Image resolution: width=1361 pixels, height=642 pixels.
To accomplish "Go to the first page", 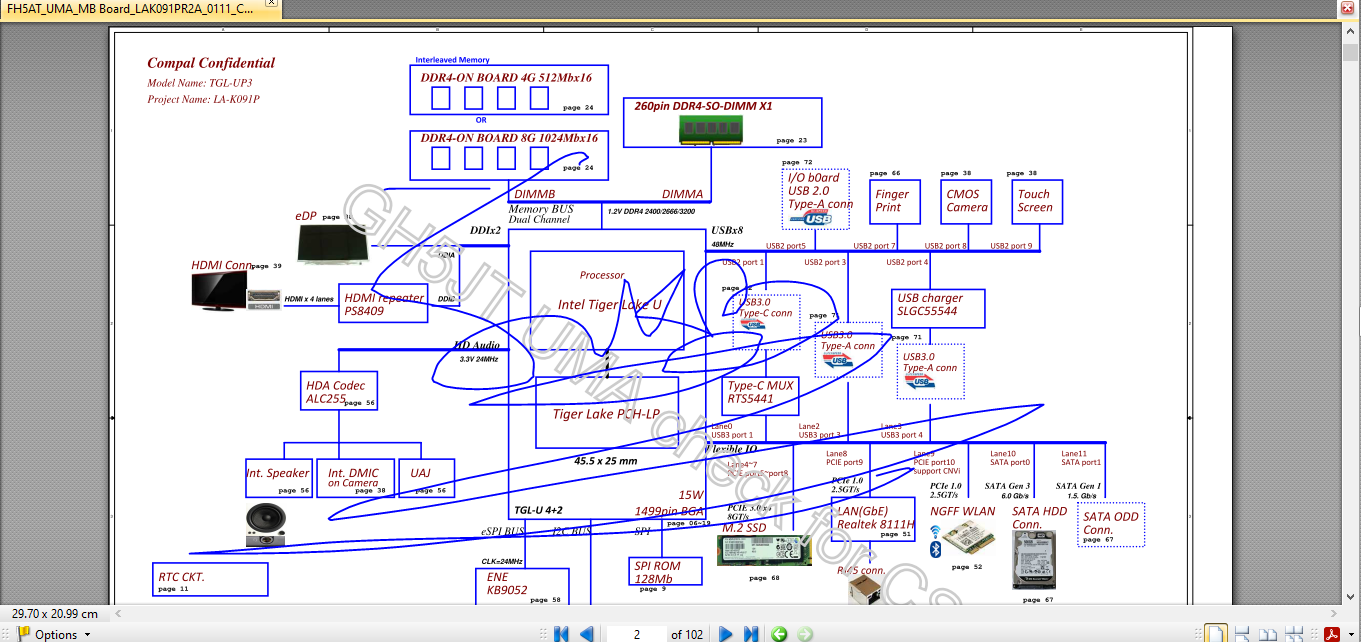I will click(561, 634).
